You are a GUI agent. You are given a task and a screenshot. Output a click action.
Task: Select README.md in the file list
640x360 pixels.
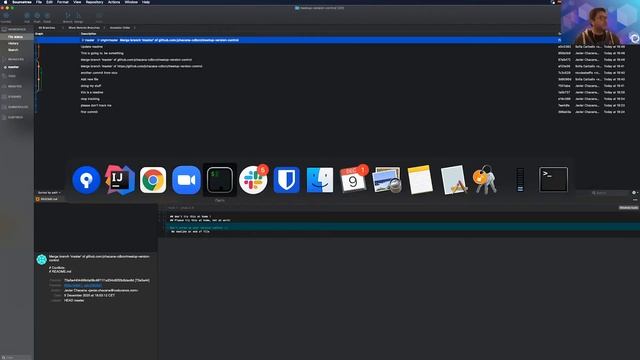tap(49, 199)
